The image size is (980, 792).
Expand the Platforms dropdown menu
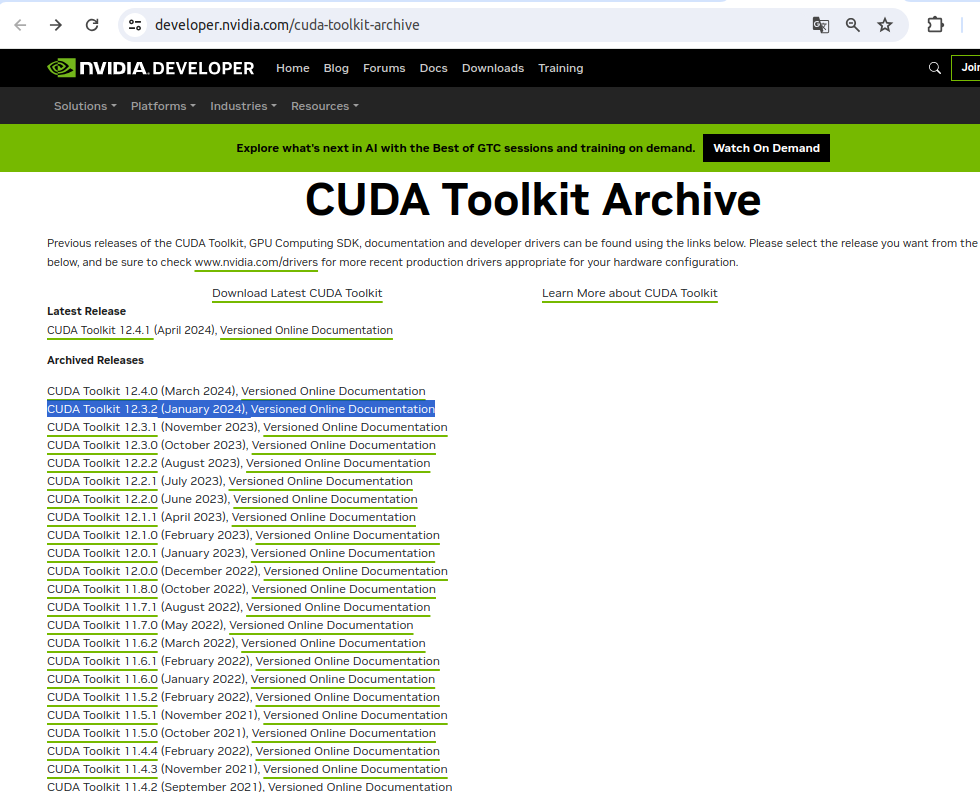(x=163, y=106)
